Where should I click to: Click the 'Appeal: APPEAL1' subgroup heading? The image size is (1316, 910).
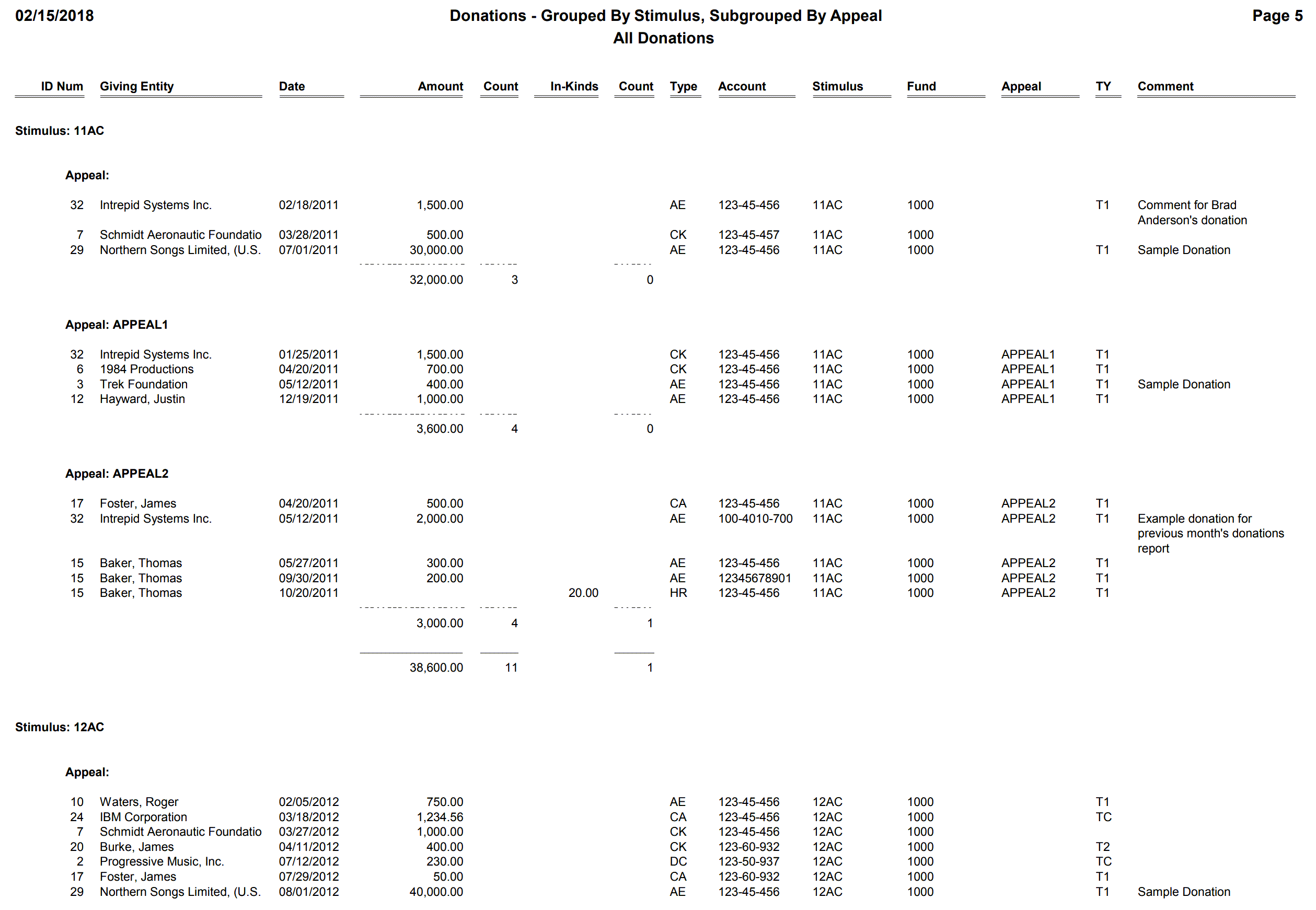click(116, 325)
